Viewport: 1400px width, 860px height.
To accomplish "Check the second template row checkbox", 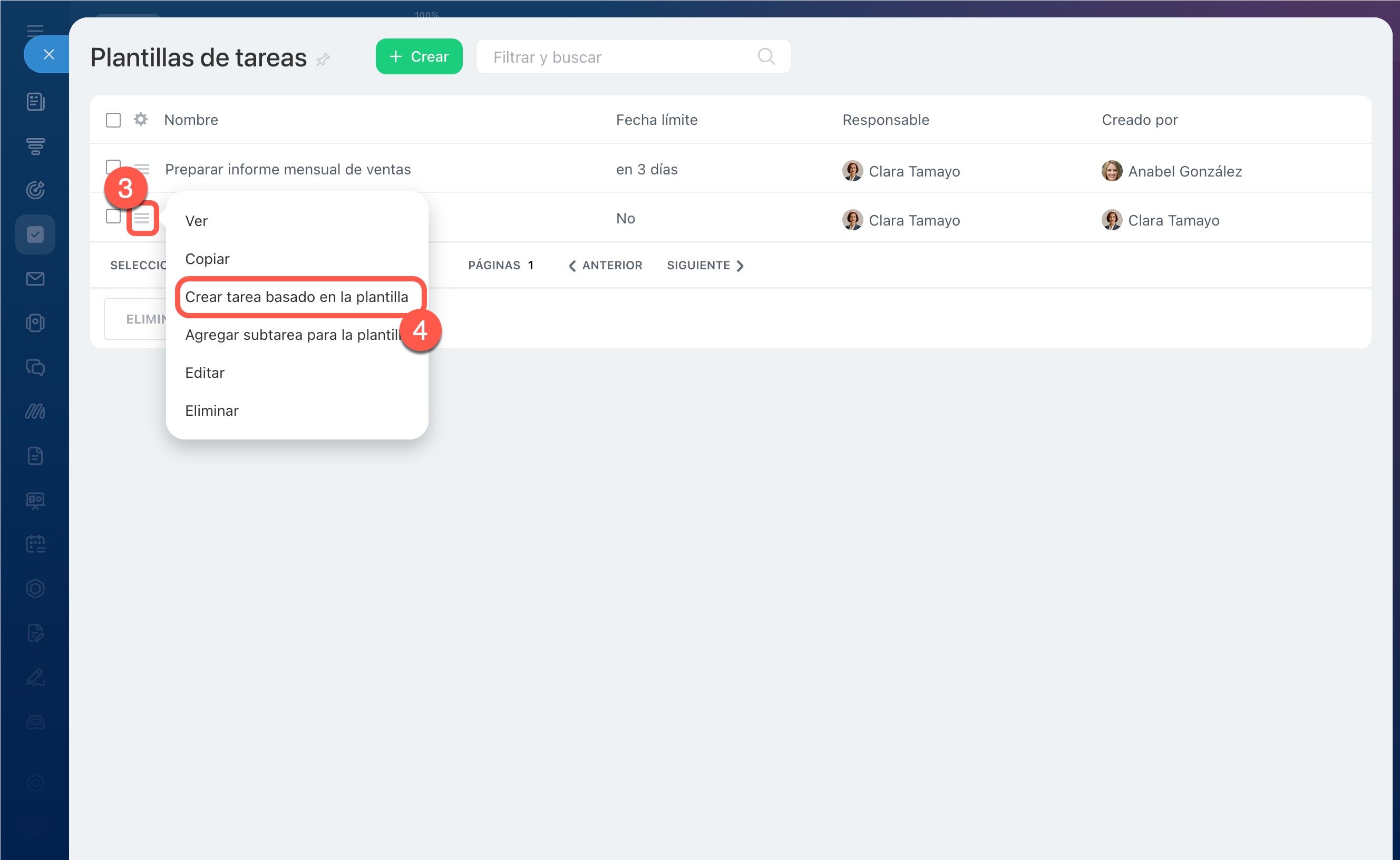I will coord(113,216).
